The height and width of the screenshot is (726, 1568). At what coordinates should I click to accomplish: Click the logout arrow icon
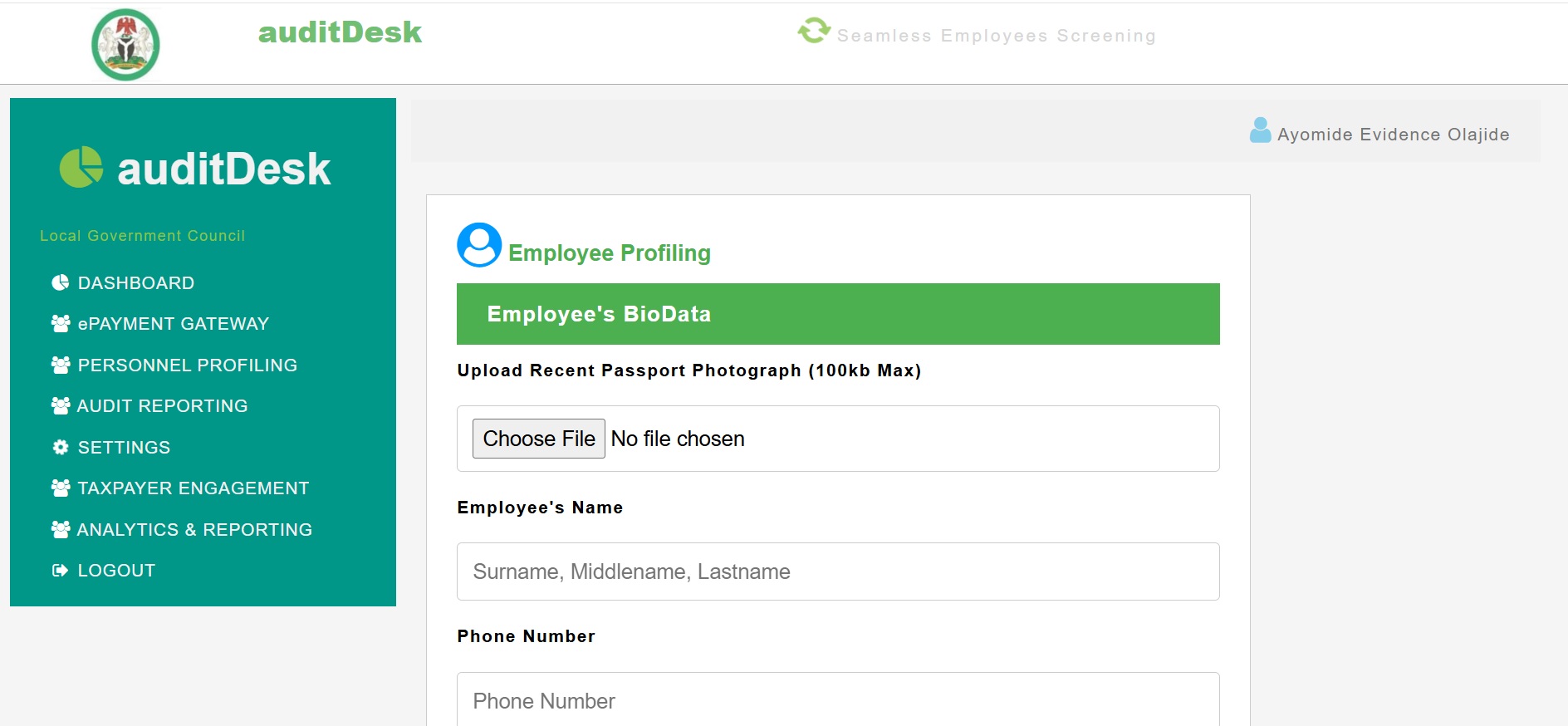(x=60, y=570)
